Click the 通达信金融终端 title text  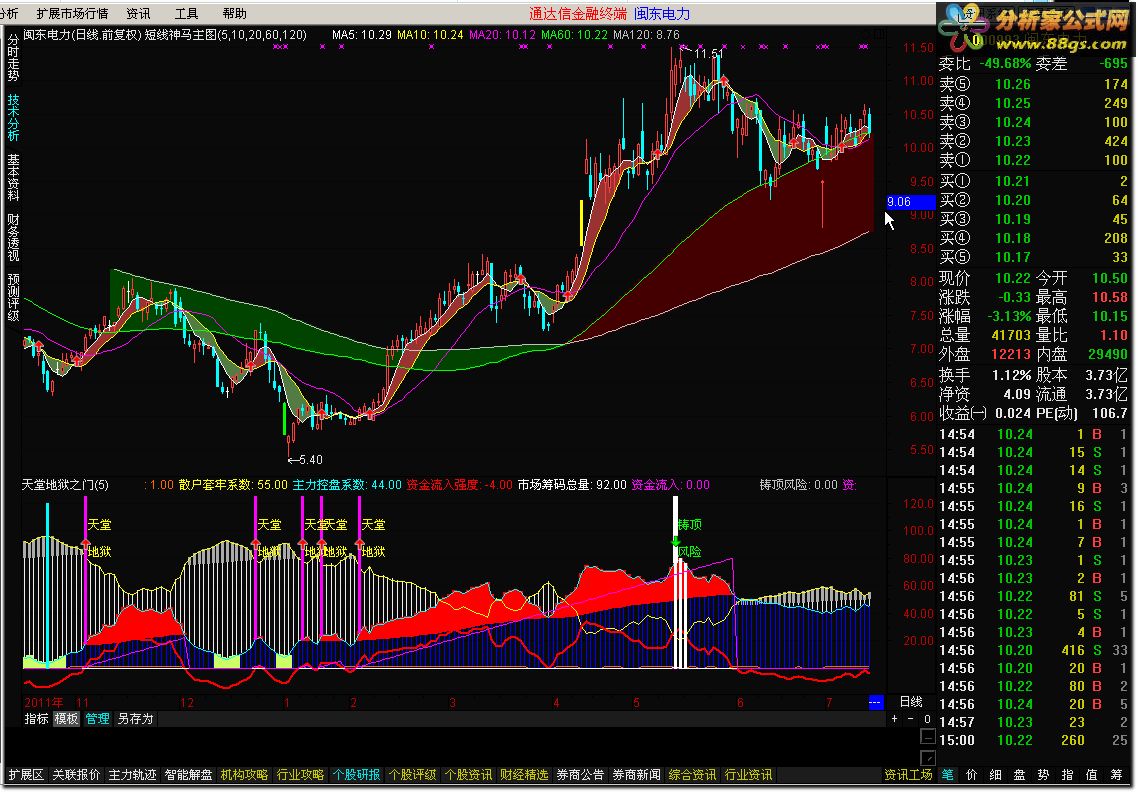(x=578, y=13)
